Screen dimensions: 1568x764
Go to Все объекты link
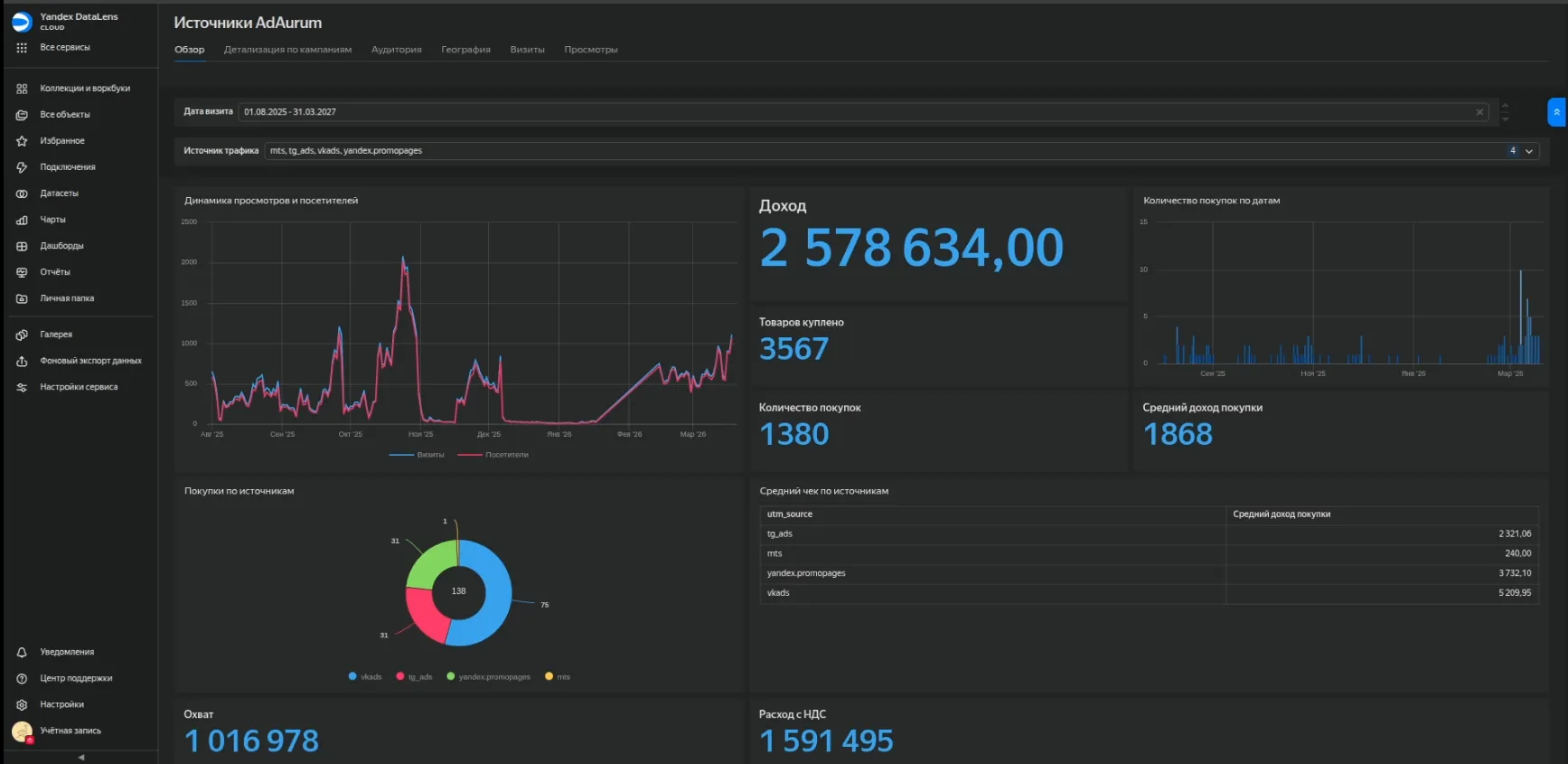click(x=65, y=115)
